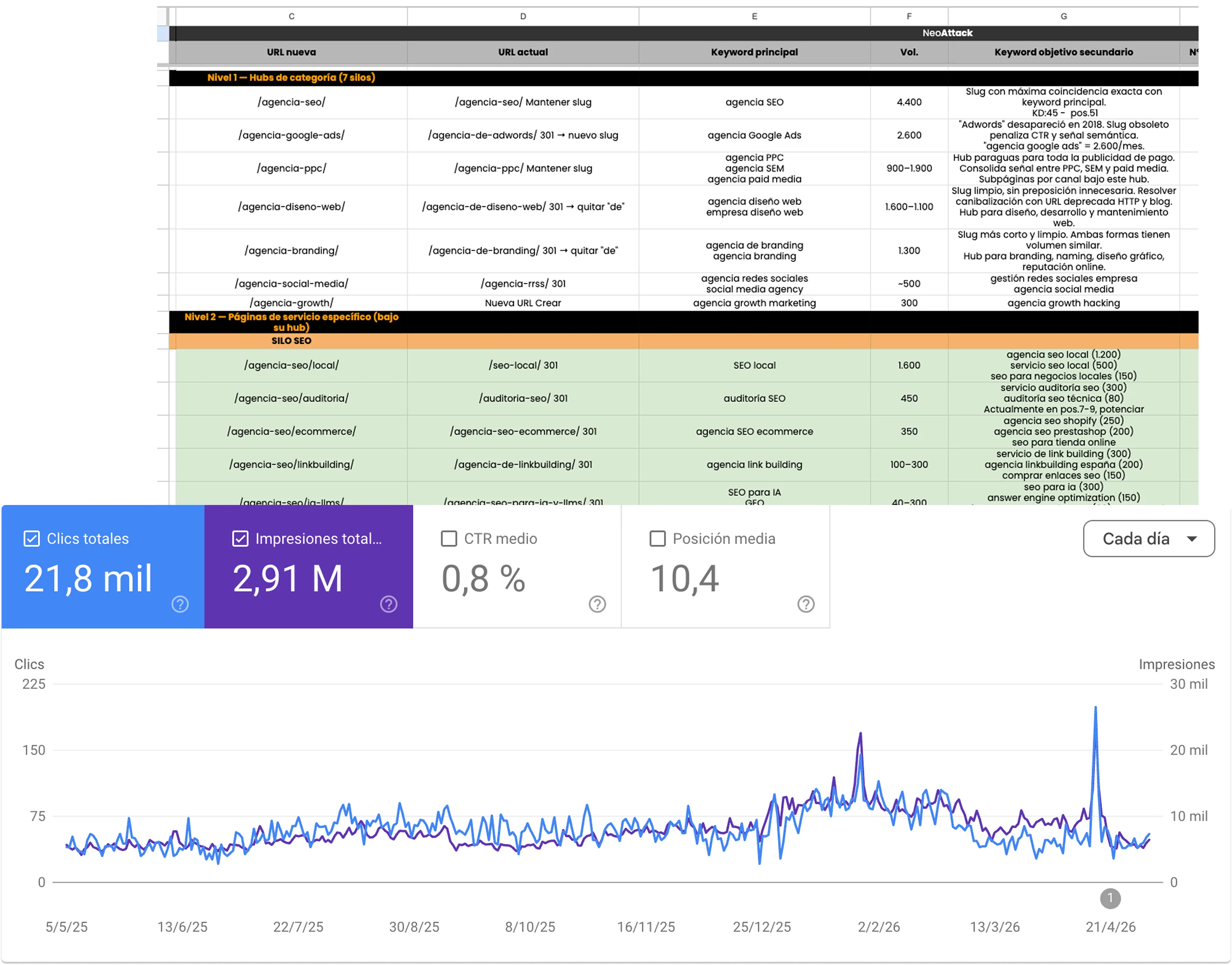Uncheck the Clics totales checkbox
The image size is (1232, 965).
[32, 538]
